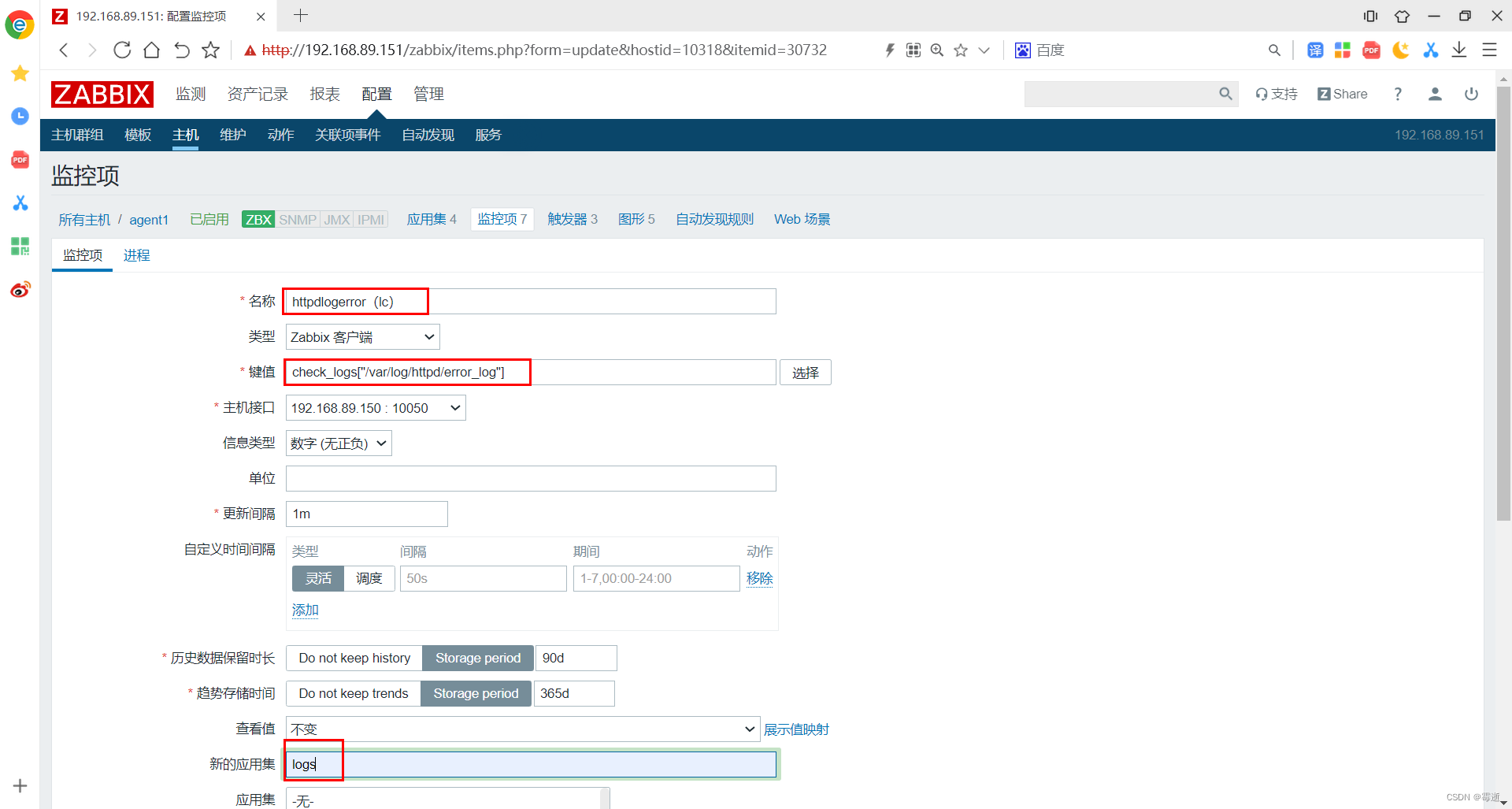Select 调度 custom interval type
The width and height of the screenshot is (1512, 809).
tap(369, 578)
